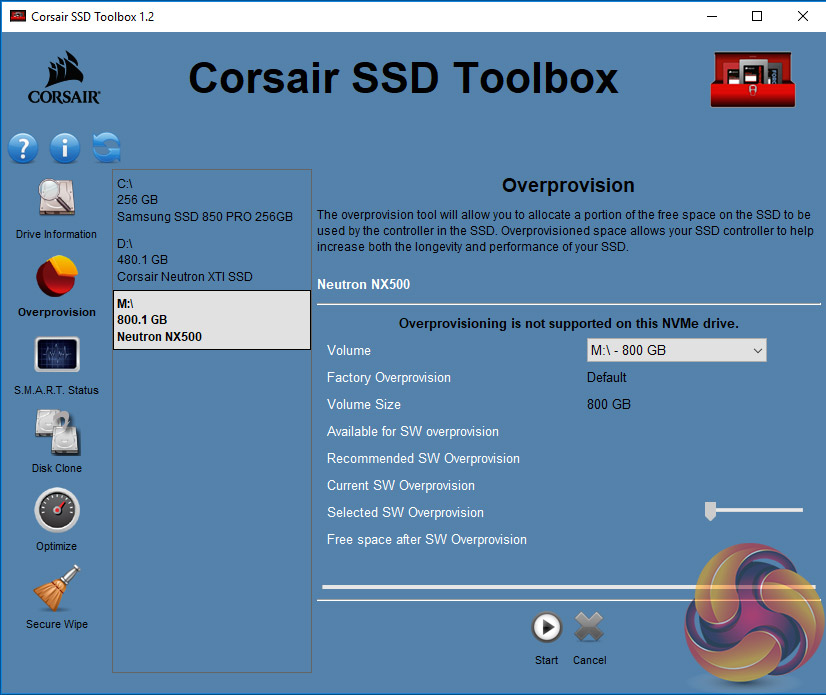Select the C:\ Samsung SSD 850 PRO drive
Image resolution: width=826 pixels, height=695 pixels.
click(211, 200)
